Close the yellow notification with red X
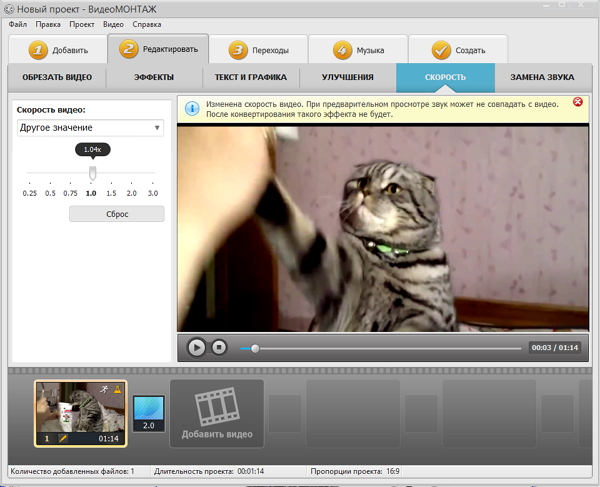This screenshot has width=600, height=487. pyautogui.click(x=578, y=102)
